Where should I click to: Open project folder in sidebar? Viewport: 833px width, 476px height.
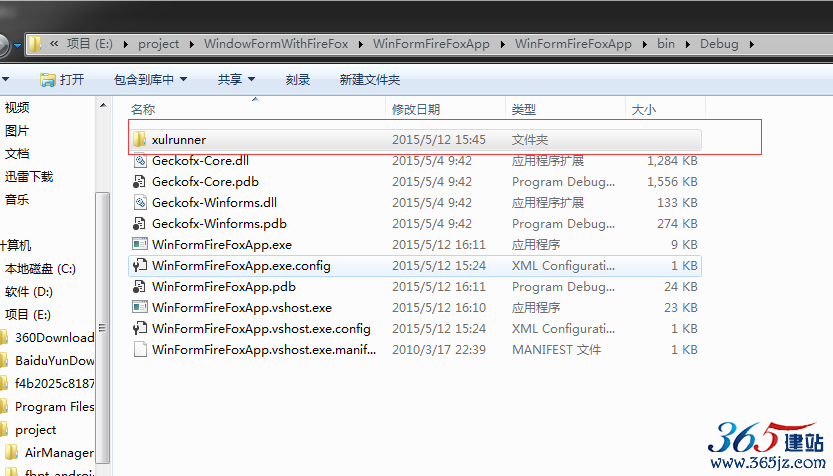(x=36, y=429)
